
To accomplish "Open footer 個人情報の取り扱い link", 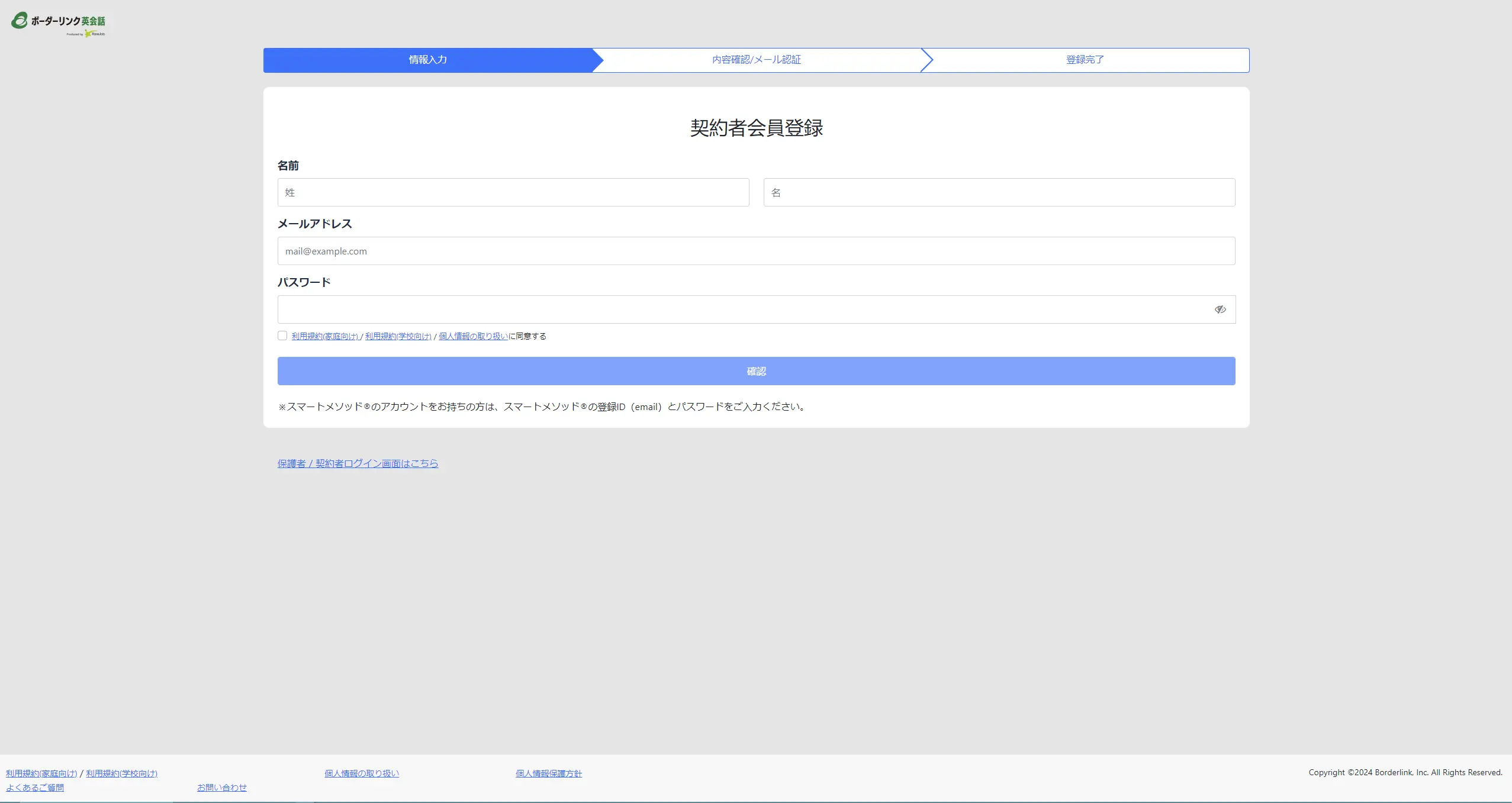I will tap(362, 773).
